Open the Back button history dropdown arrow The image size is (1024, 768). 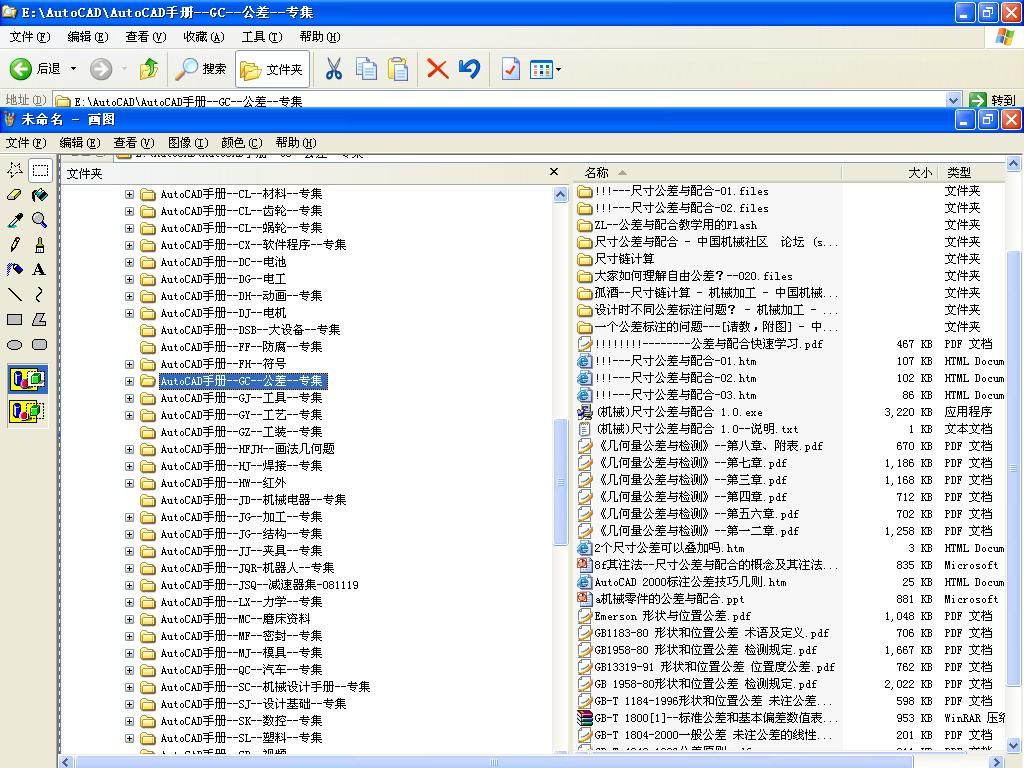(73, 69)
